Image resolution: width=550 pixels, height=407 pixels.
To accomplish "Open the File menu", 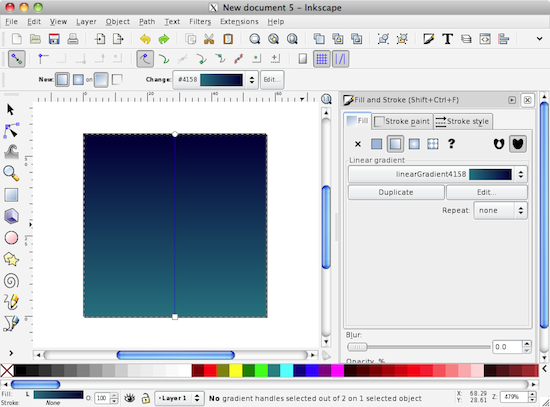I will point(11,22).
